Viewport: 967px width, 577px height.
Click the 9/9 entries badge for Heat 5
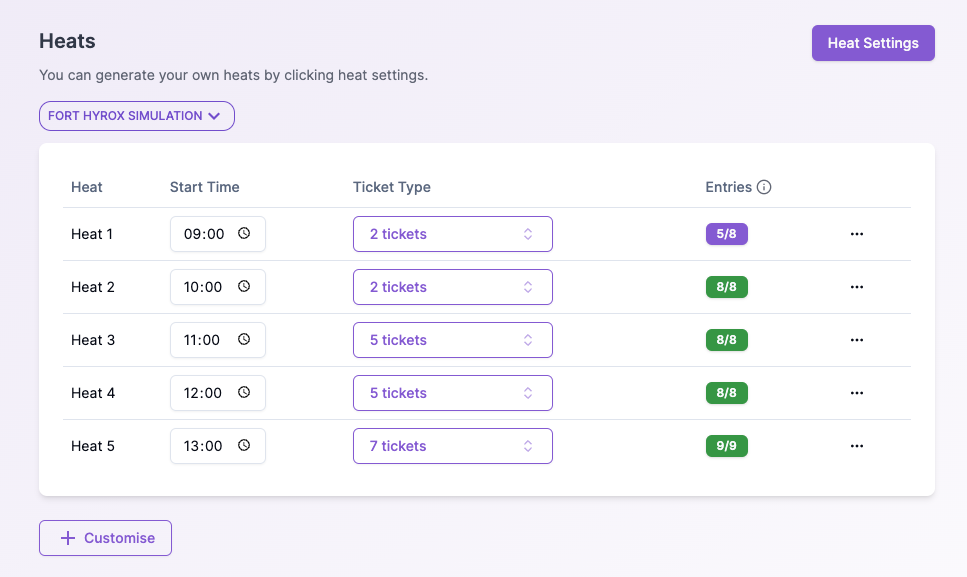pyautogui.click(x=726, y=446)
